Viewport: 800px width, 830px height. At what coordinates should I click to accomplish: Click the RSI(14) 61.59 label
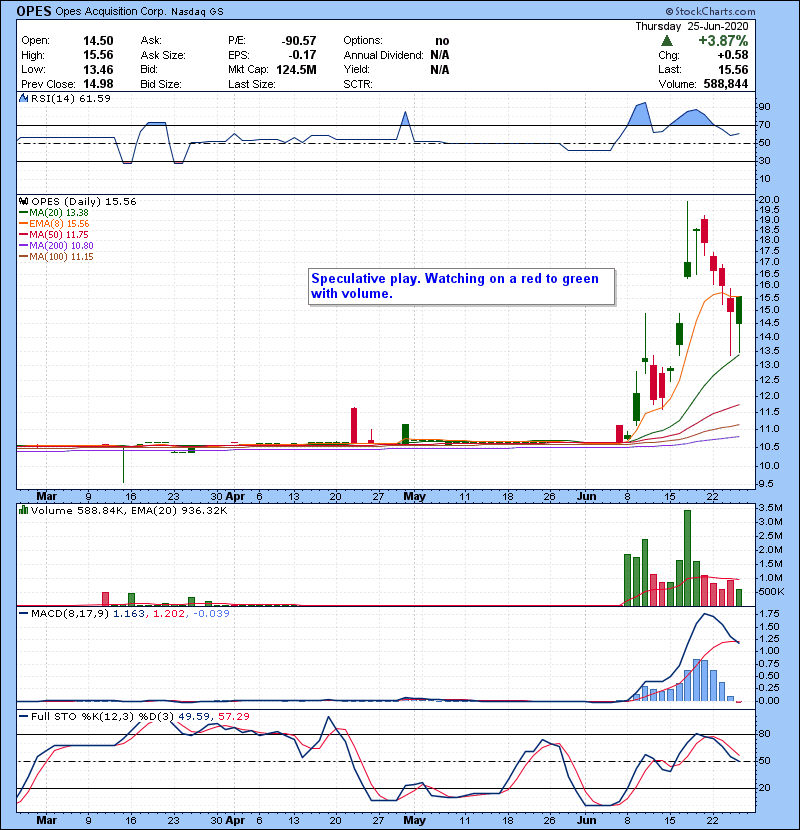coord(71,98)
